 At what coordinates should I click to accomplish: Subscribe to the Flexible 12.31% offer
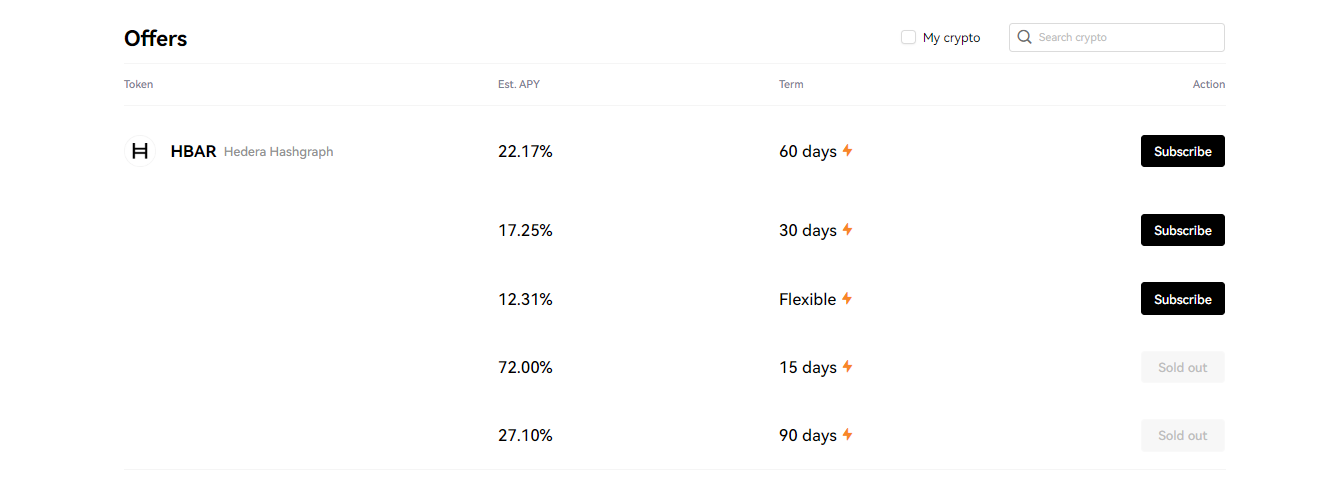click(x=1183, y=299)
